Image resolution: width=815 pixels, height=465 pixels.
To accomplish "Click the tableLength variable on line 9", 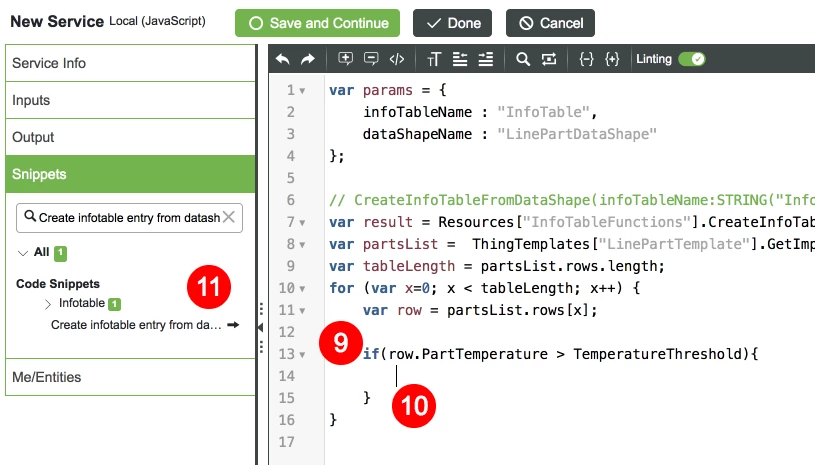I will pos(409,266).
